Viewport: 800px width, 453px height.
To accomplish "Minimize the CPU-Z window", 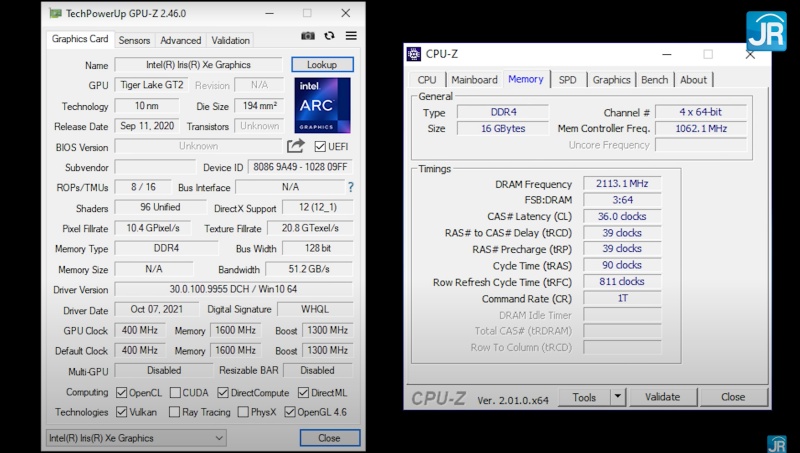I will point(667,54).
